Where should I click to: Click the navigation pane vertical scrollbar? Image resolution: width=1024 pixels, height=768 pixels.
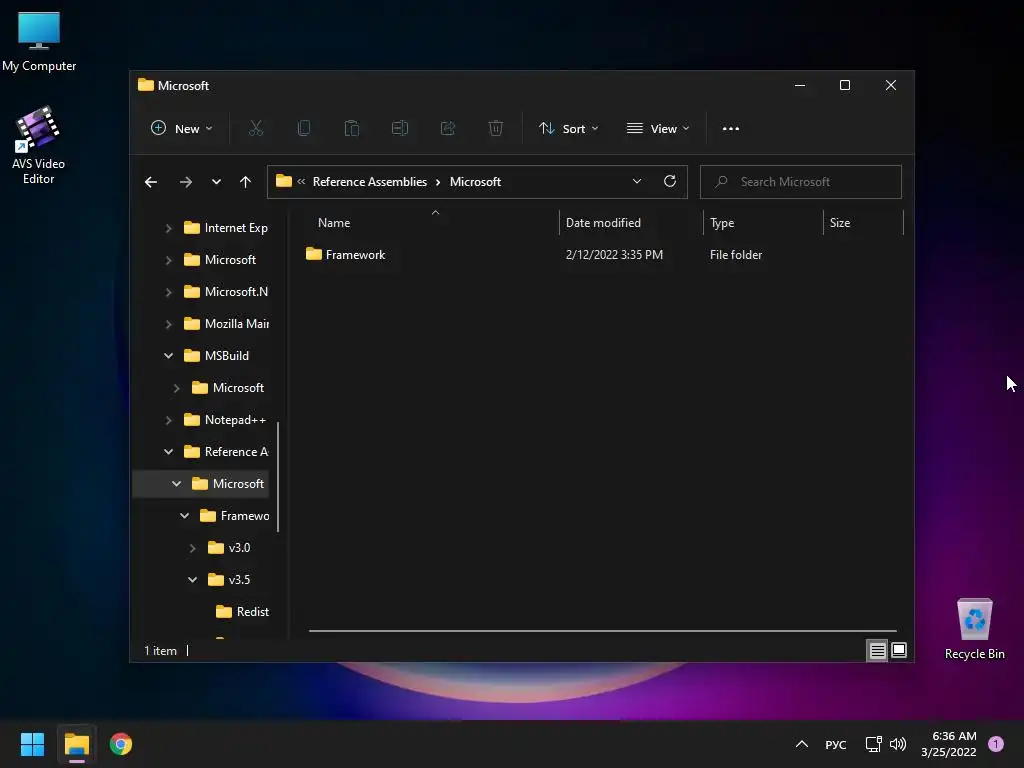[278, 477]
